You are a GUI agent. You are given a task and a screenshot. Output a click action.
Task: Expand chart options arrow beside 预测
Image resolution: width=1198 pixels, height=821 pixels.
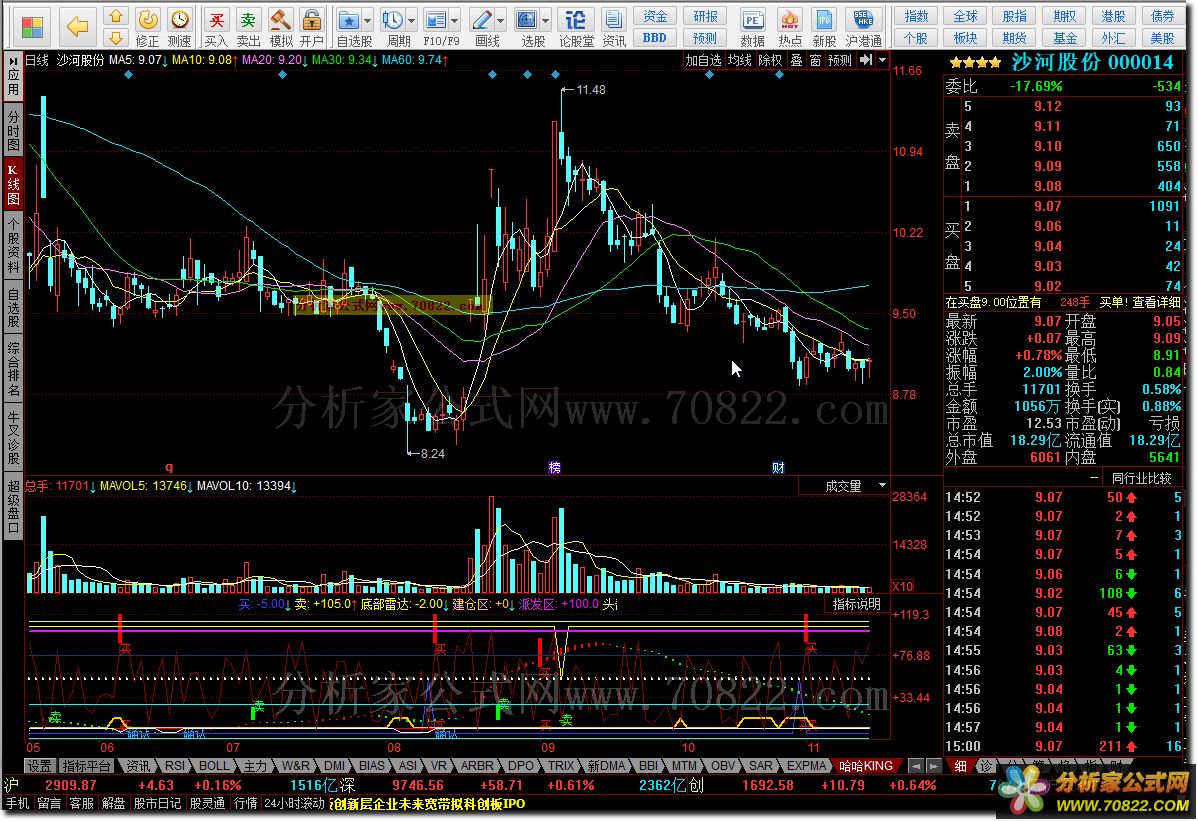point(882,60)
